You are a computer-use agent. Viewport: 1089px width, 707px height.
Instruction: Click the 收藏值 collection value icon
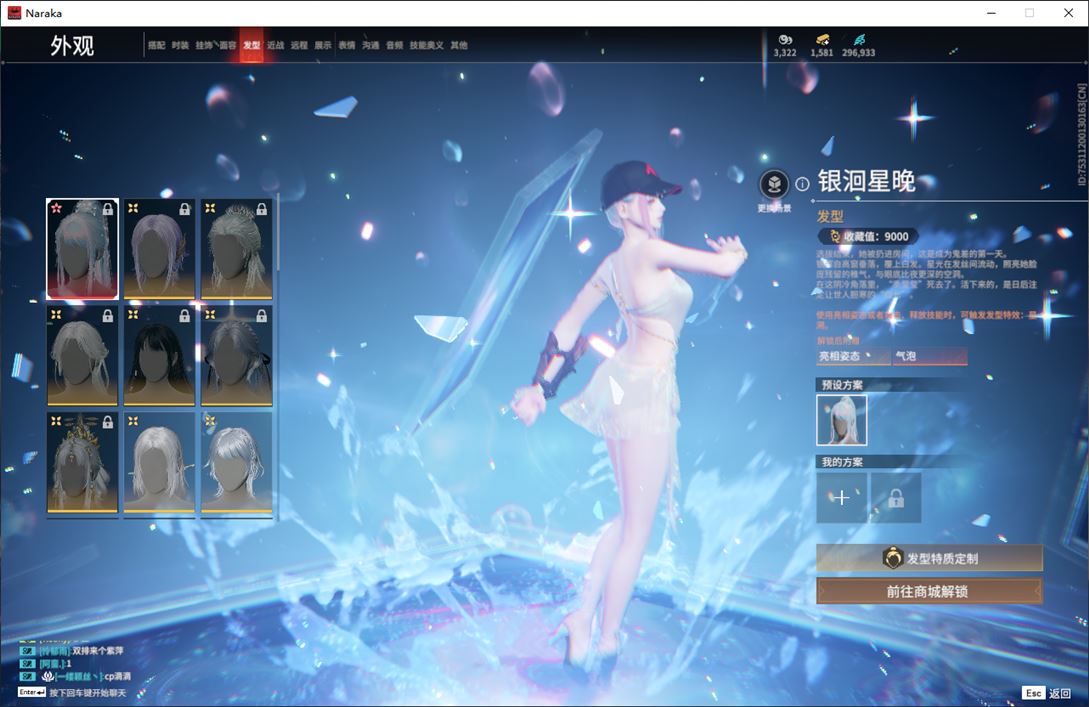click(x=836, y=236)
